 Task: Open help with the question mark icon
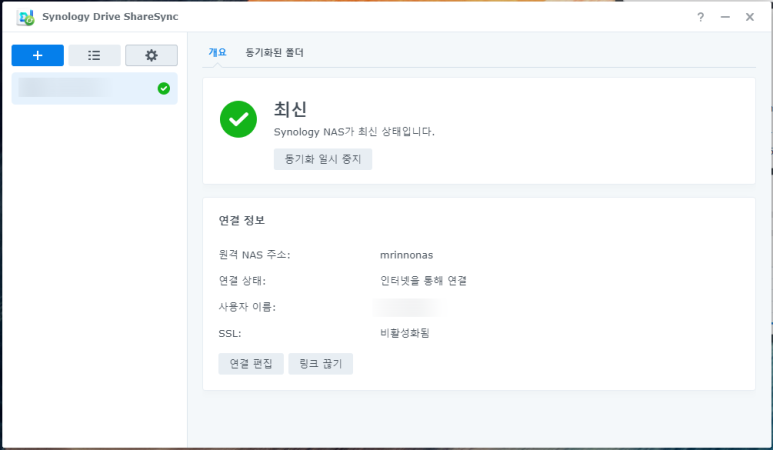(x=701, y=17)
